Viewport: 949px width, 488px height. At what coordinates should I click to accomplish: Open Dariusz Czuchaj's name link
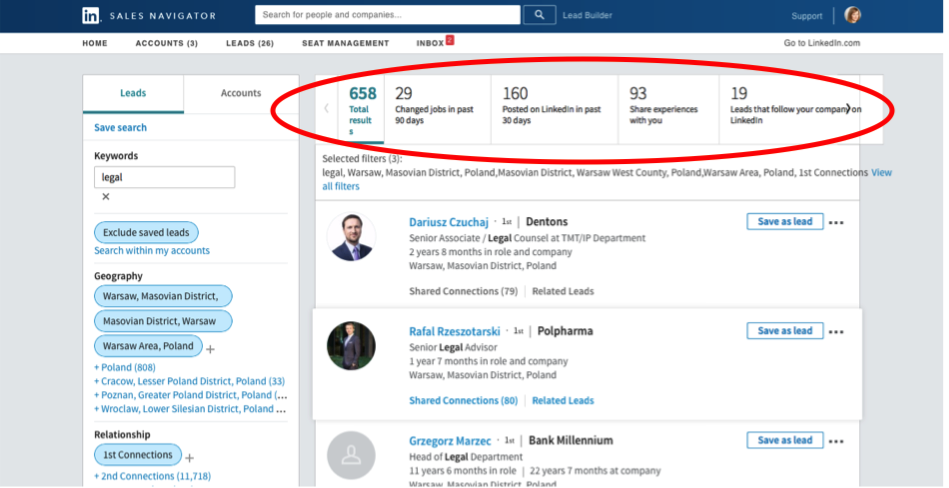448,222
